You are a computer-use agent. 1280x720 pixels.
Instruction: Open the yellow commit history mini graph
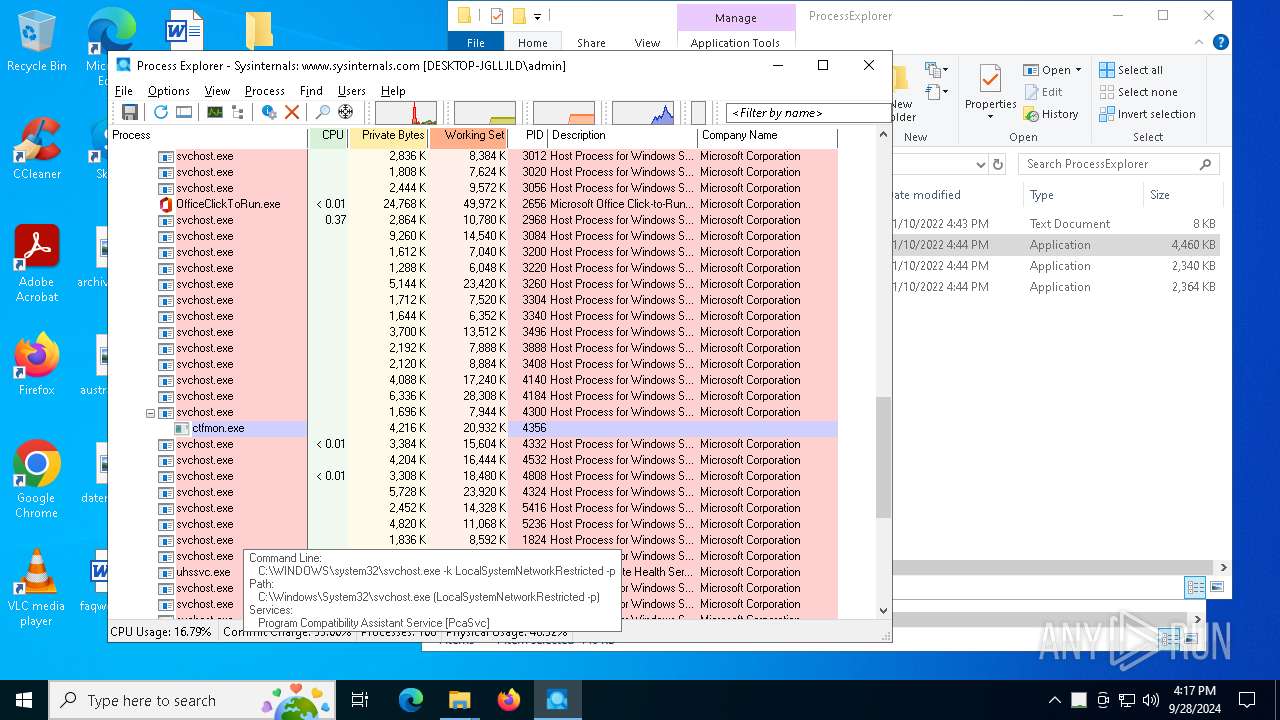485,113
